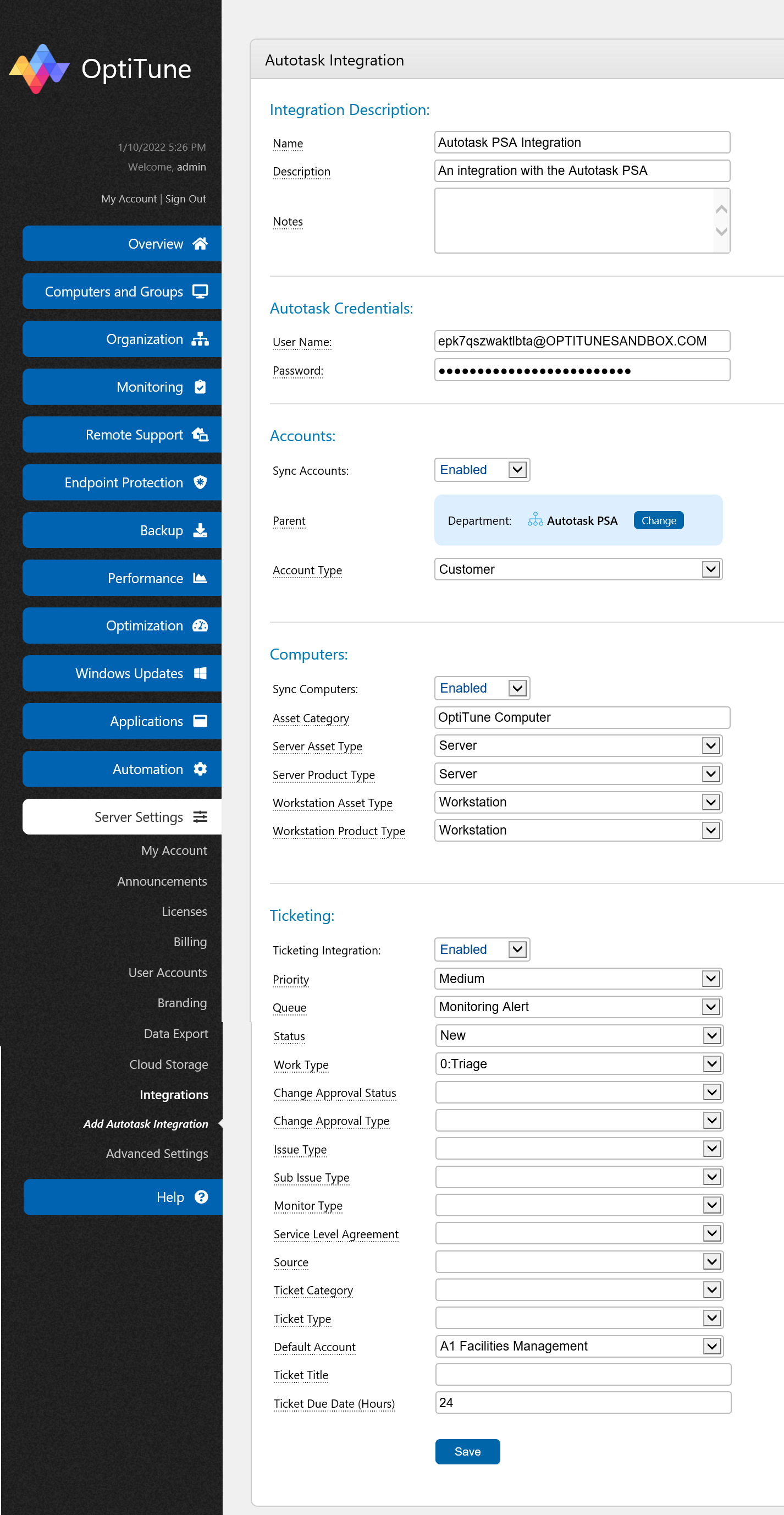Viewport: 784px width, 1515px height.
Task: Click the Overview home icon
Action: [200, 244]
